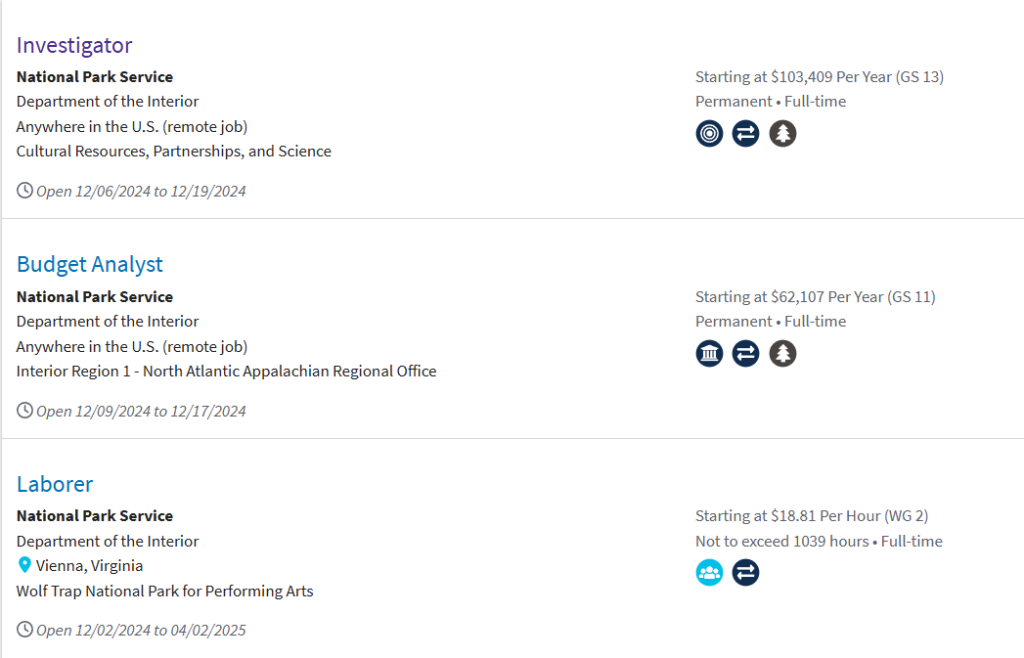Click Cultural Resources, Partnerships, and Science text
This screenshot has width=1024, height=658.
click(174, 152)
